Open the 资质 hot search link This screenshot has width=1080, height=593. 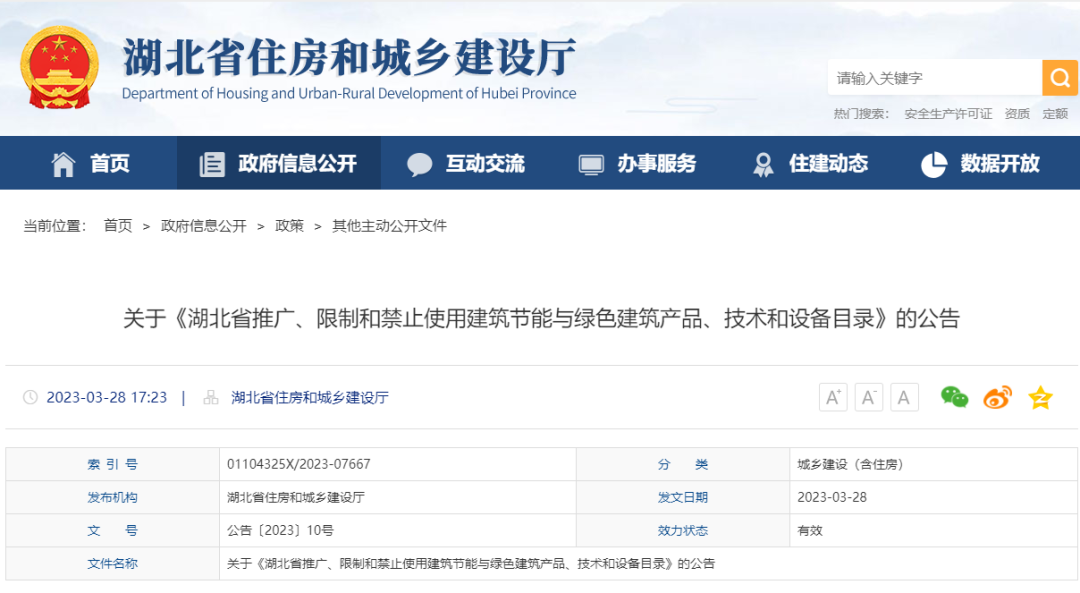pyautogui.click(x=1017, y=113)
